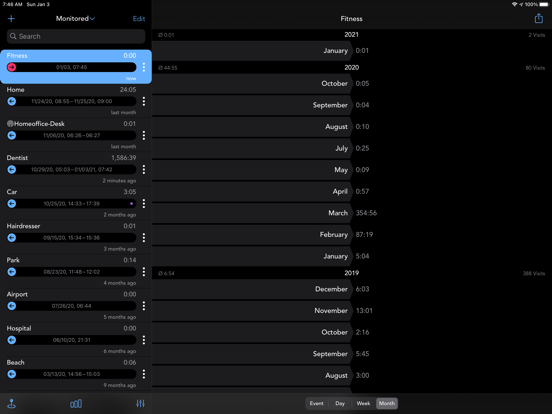Screen dimensions: 552x414
Task: Tap the share icon for Fitness
Action: 539,18
